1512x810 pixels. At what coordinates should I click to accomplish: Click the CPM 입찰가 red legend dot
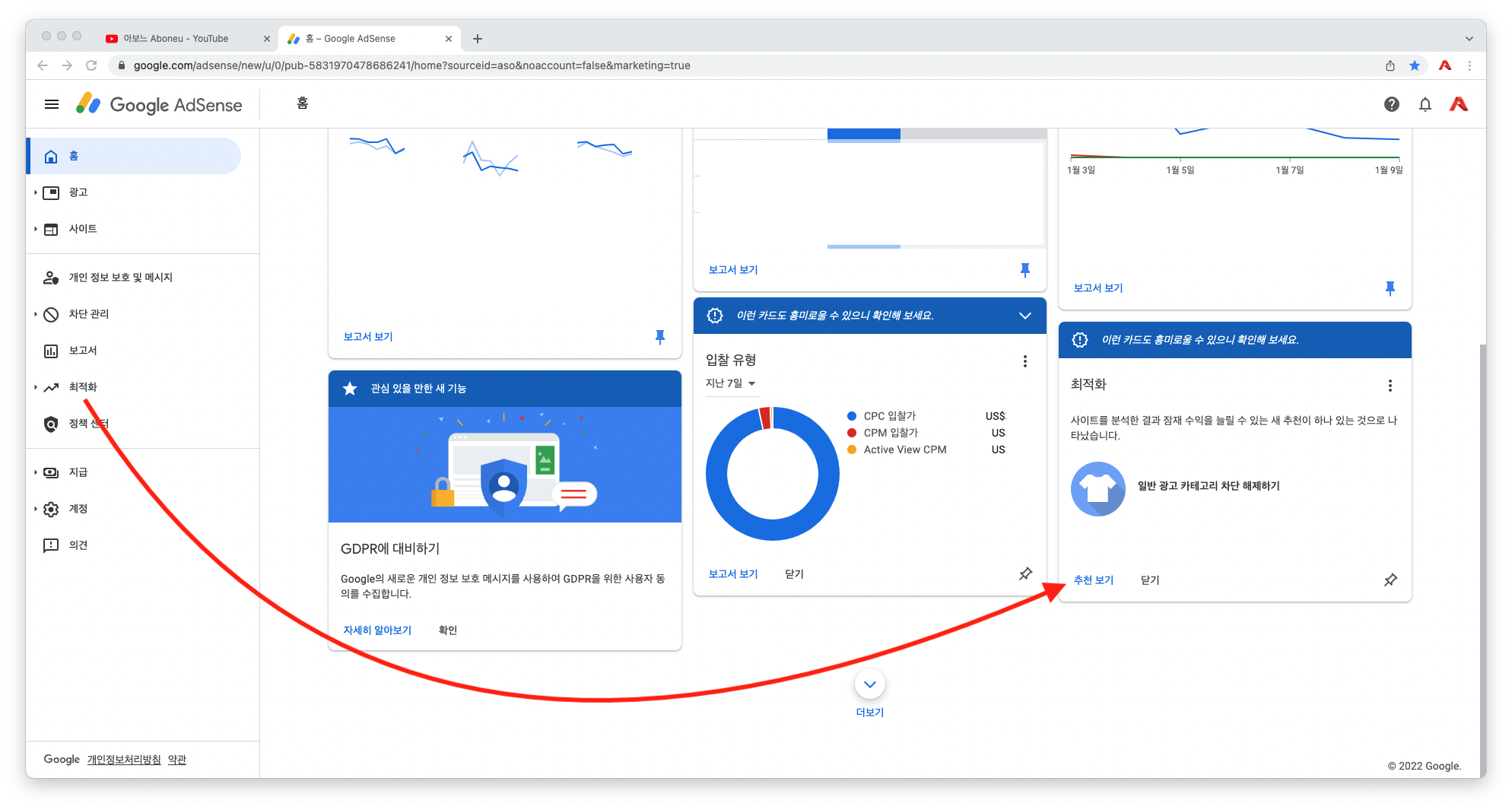coord(852,433)
